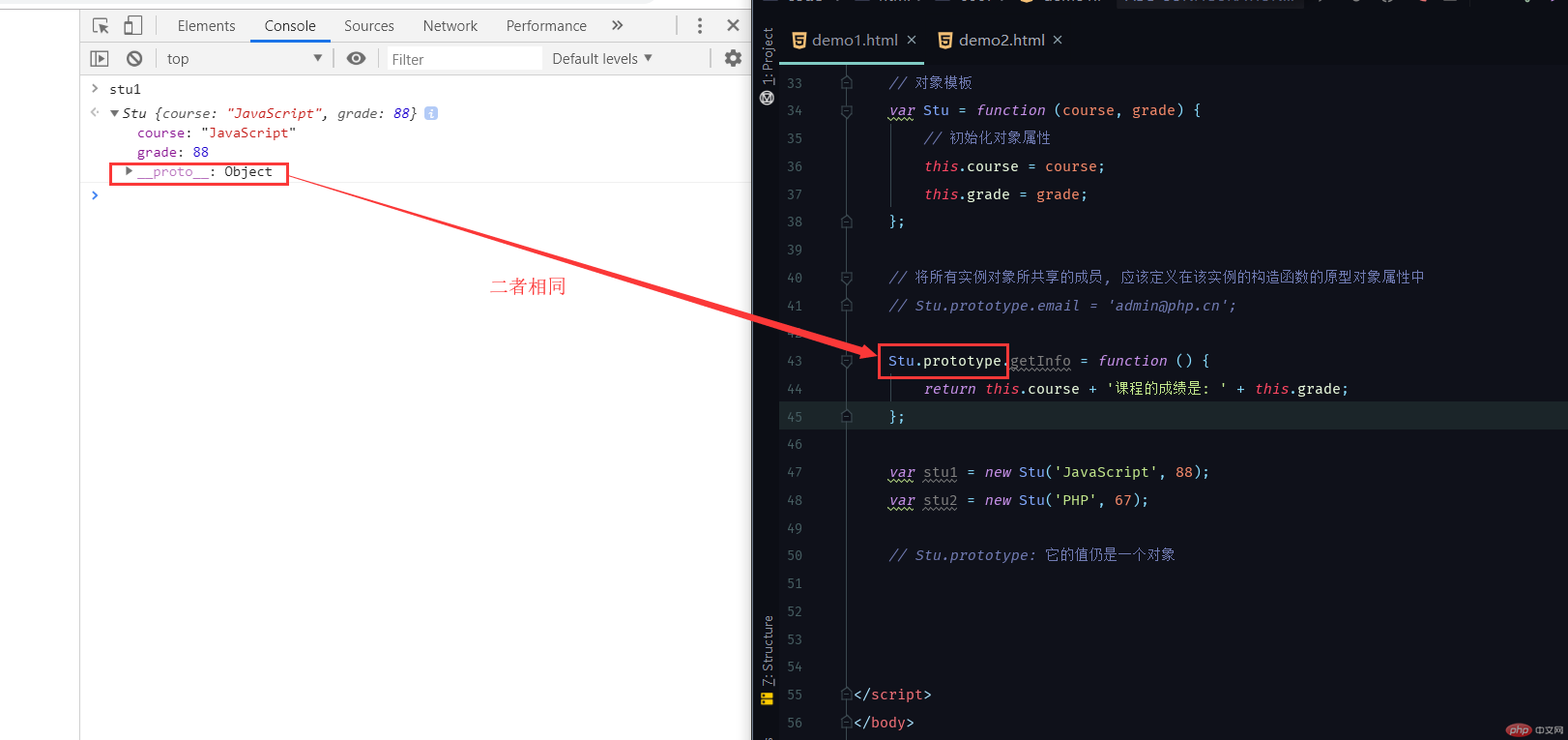The image size is (1568, 740).
Task: Select the stu1 console entry text
Action: (126, 89)
